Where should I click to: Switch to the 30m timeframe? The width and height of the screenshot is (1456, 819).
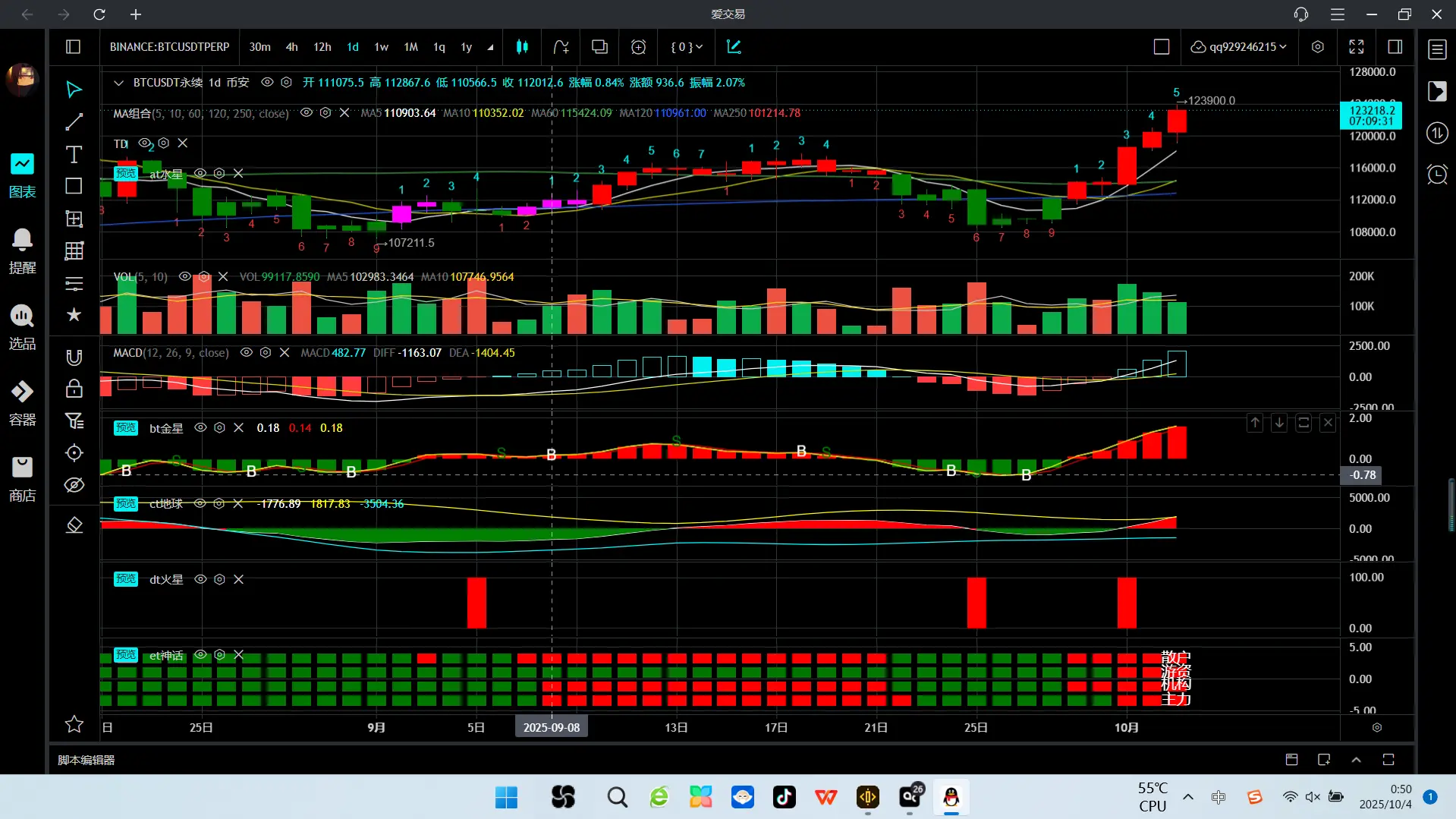point(259,47)
